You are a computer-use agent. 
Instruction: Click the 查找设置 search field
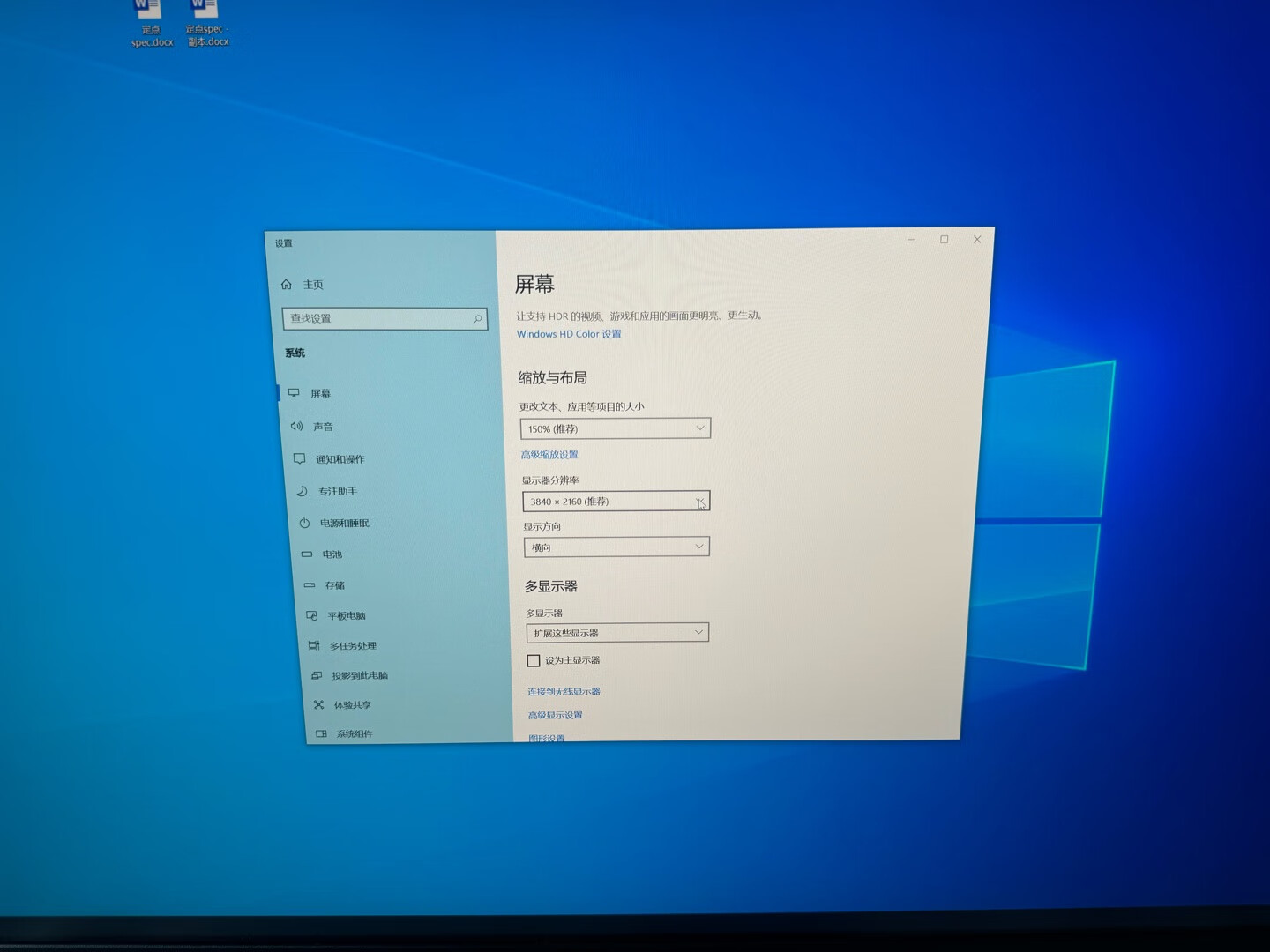point(385,318)
